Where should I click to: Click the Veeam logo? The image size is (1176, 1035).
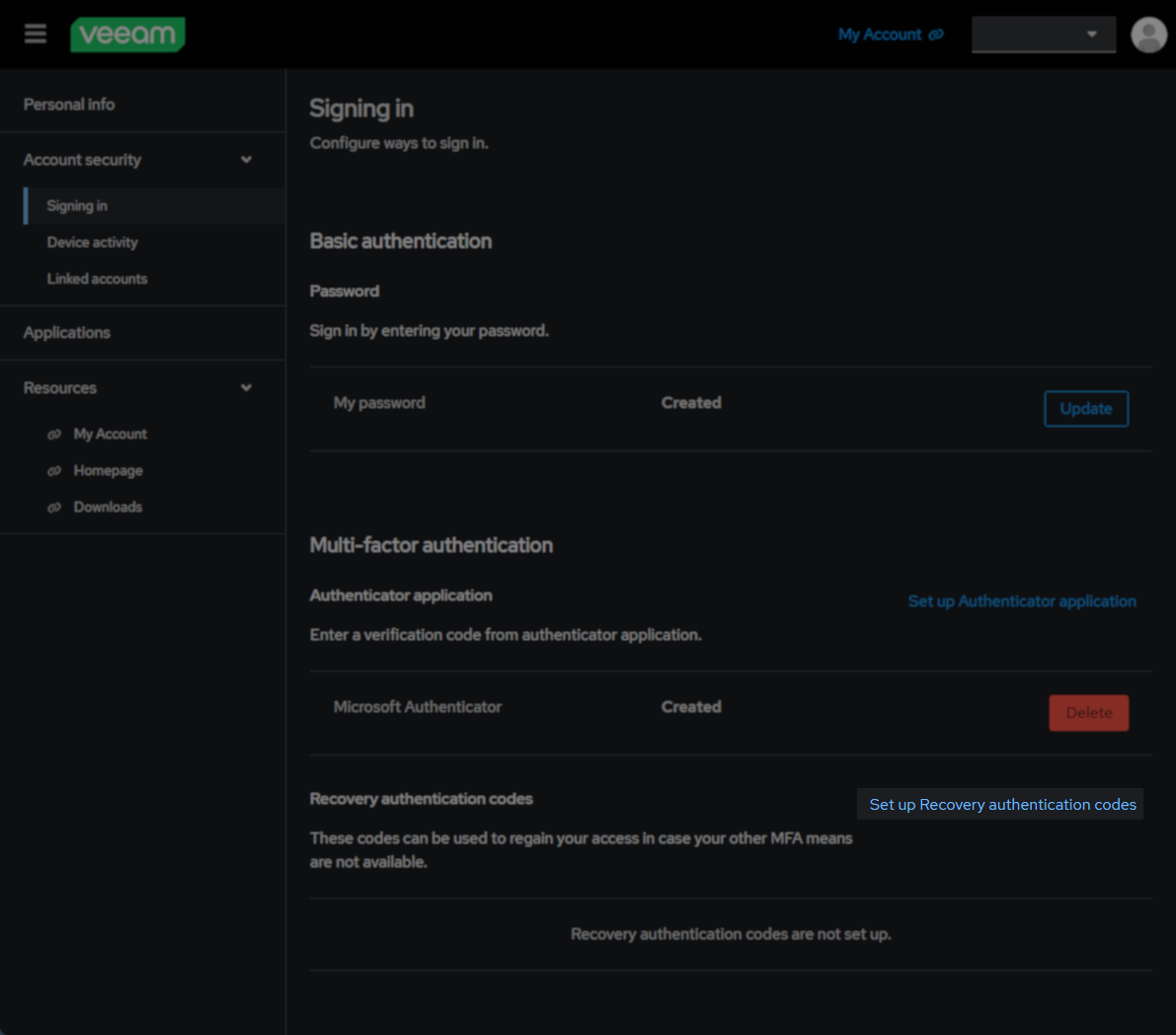click(x=127, y=35)
